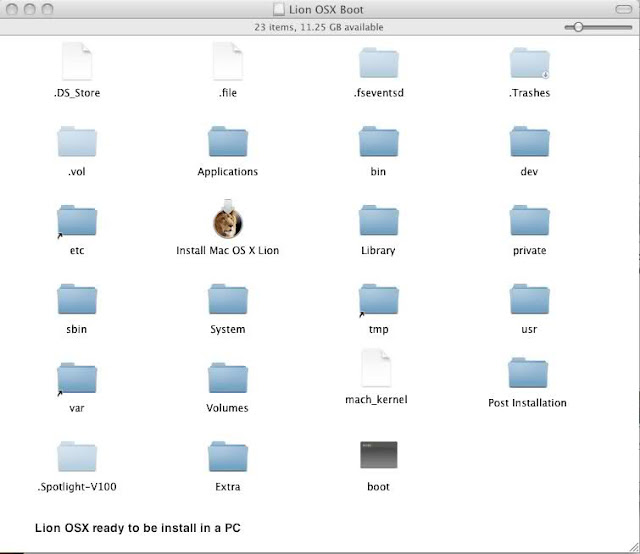Click the toolbar toggle pill button
Image resolution: width=640 pixels, height=554 pixels.
click(623, 9)
